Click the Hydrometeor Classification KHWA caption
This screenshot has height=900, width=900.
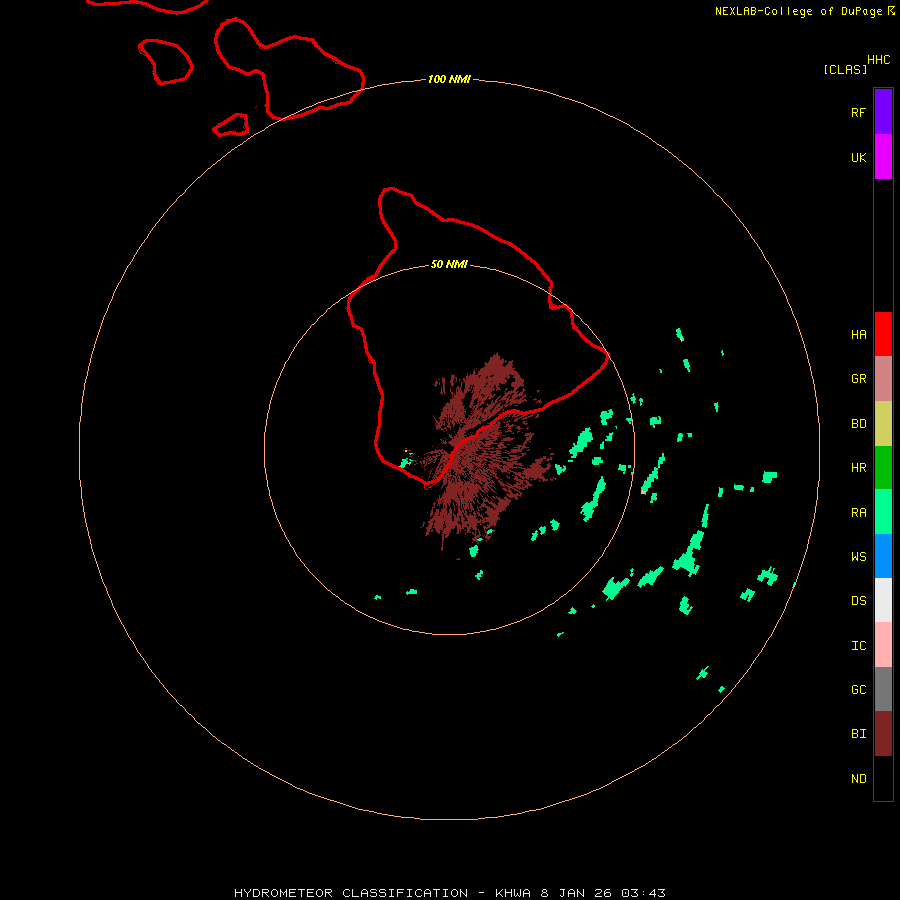449,893
